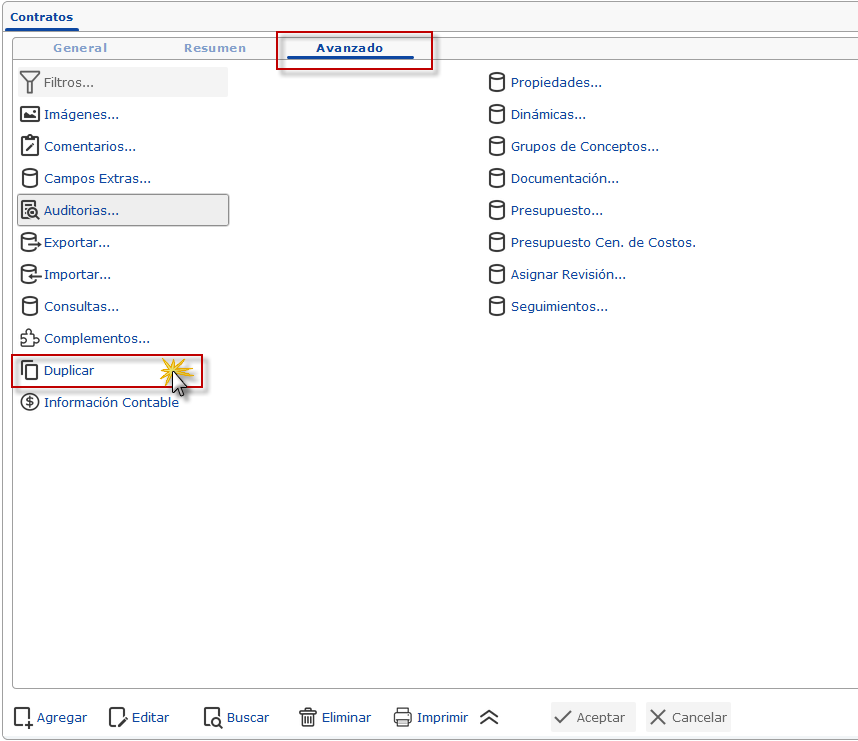
Task: Click the Complementos puzzle icon
Action: click(29, 338)
